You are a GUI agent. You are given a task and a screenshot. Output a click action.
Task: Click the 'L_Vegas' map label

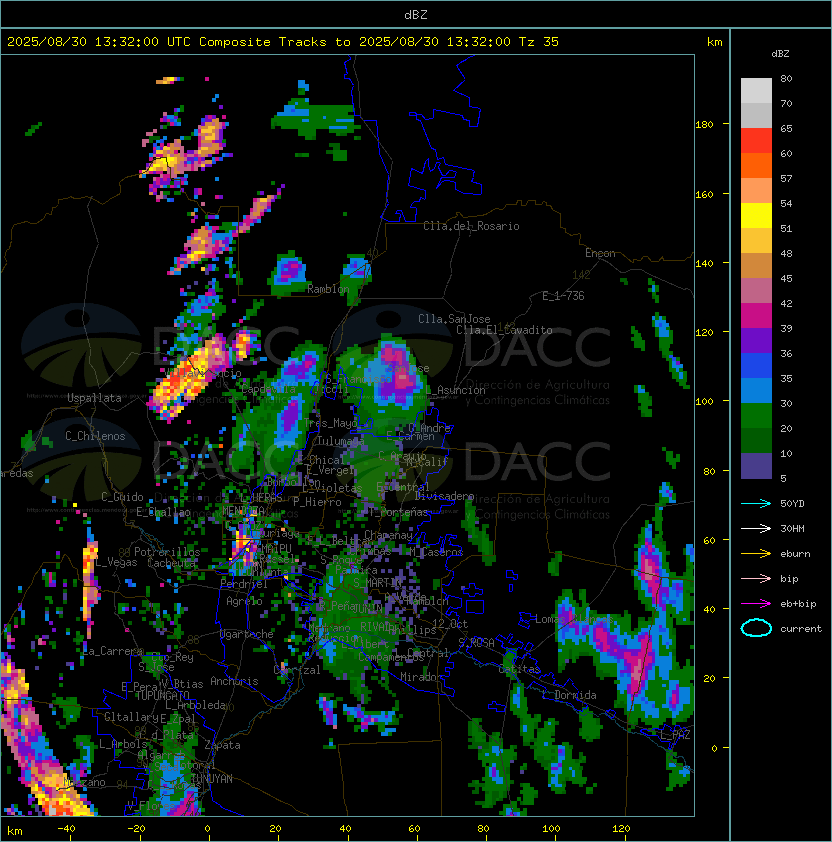116,563
